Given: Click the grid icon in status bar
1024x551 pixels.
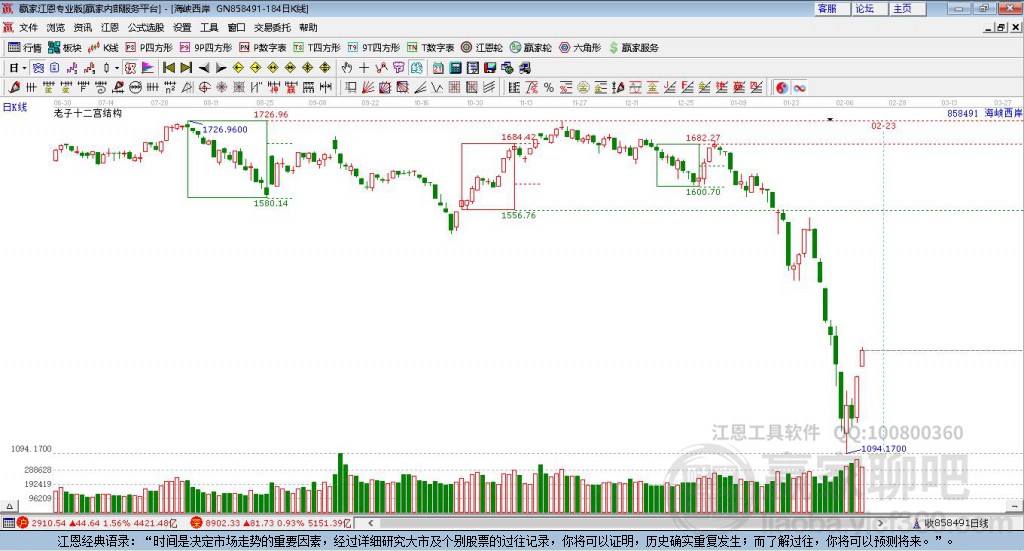Looking at the screenshot, I should (8, 523).
